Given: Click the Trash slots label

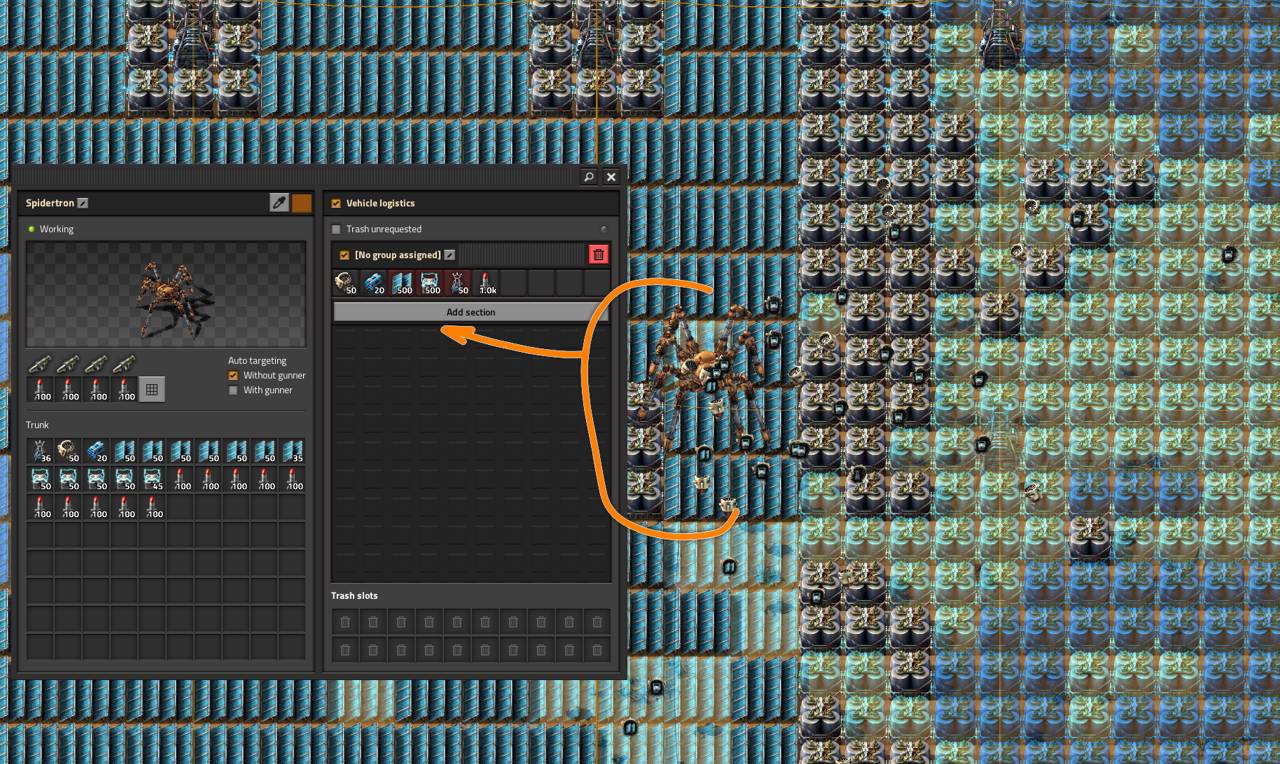Looking at the screenshot, I should (354, 596).
